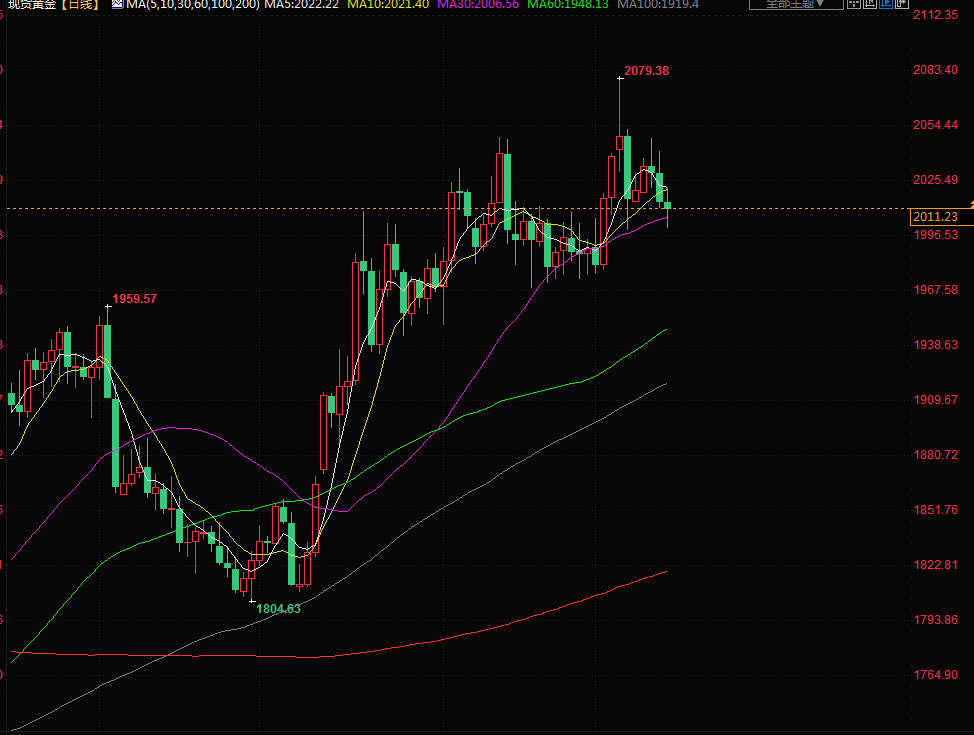Click the magenta MA30:2006.56 value

(x=478, y=4)
